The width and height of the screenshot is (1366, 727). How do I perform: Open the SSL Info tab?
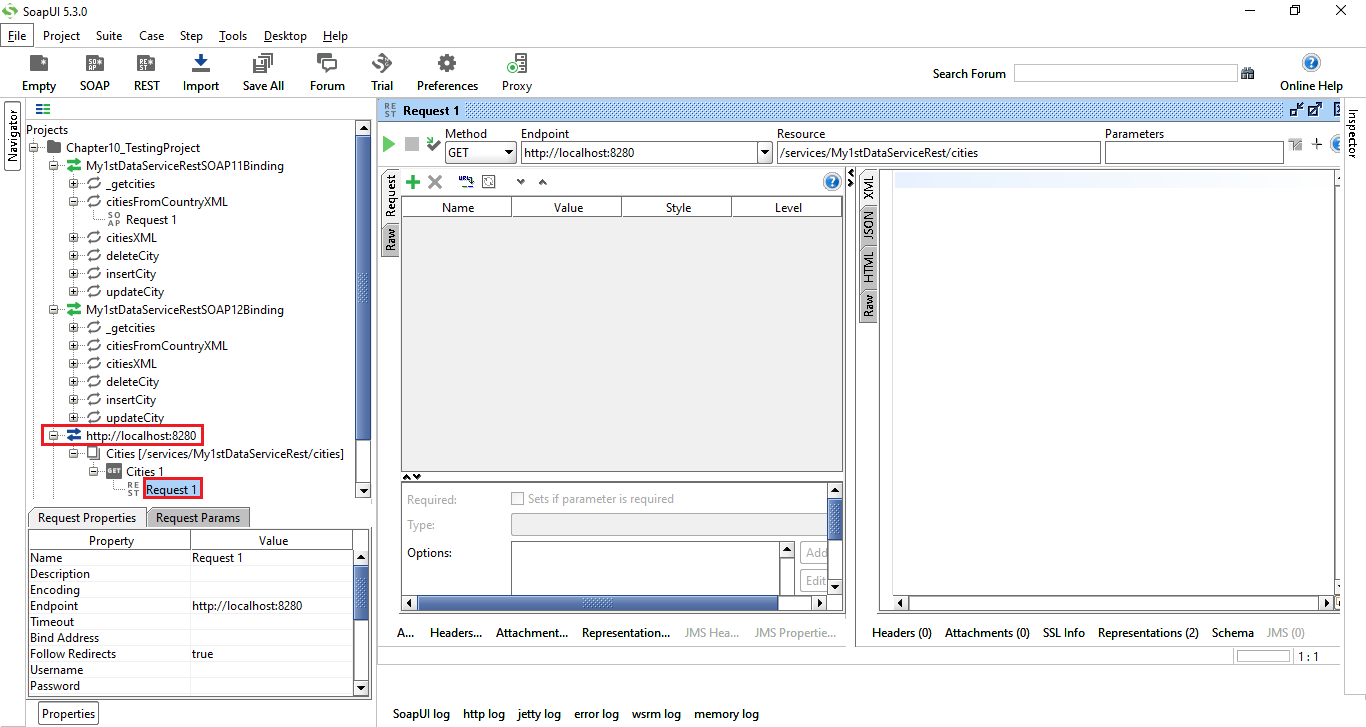pyautogui.click(x=1064, y=633)
